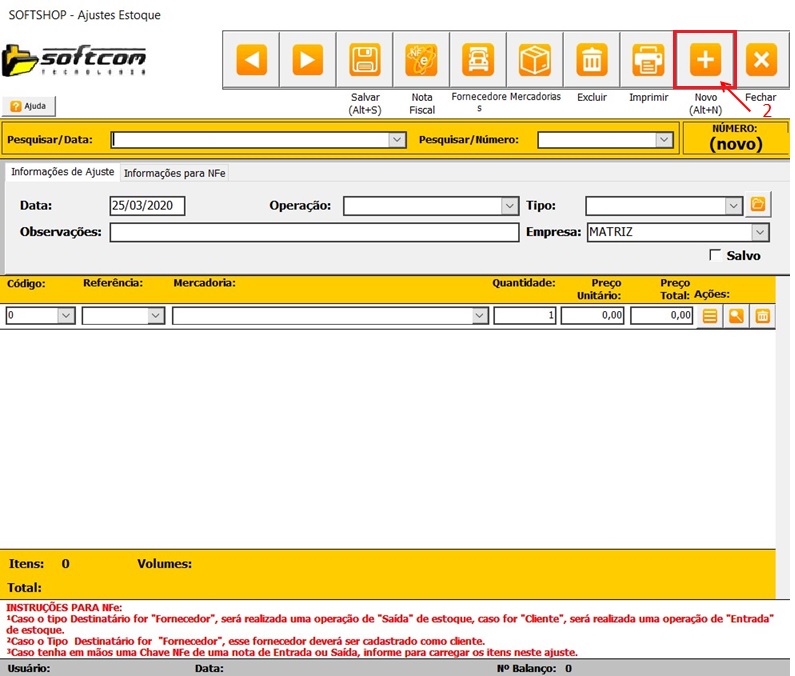795x676 pixels.
Task: Click the Ajuda help button
Action: [x=29, y=105]
